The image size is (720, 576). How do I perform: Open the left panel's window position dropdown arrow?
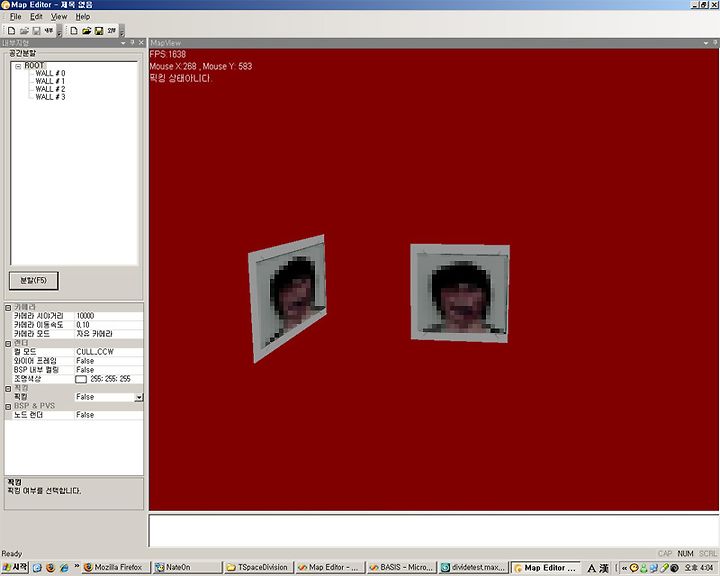pos(123,43)
